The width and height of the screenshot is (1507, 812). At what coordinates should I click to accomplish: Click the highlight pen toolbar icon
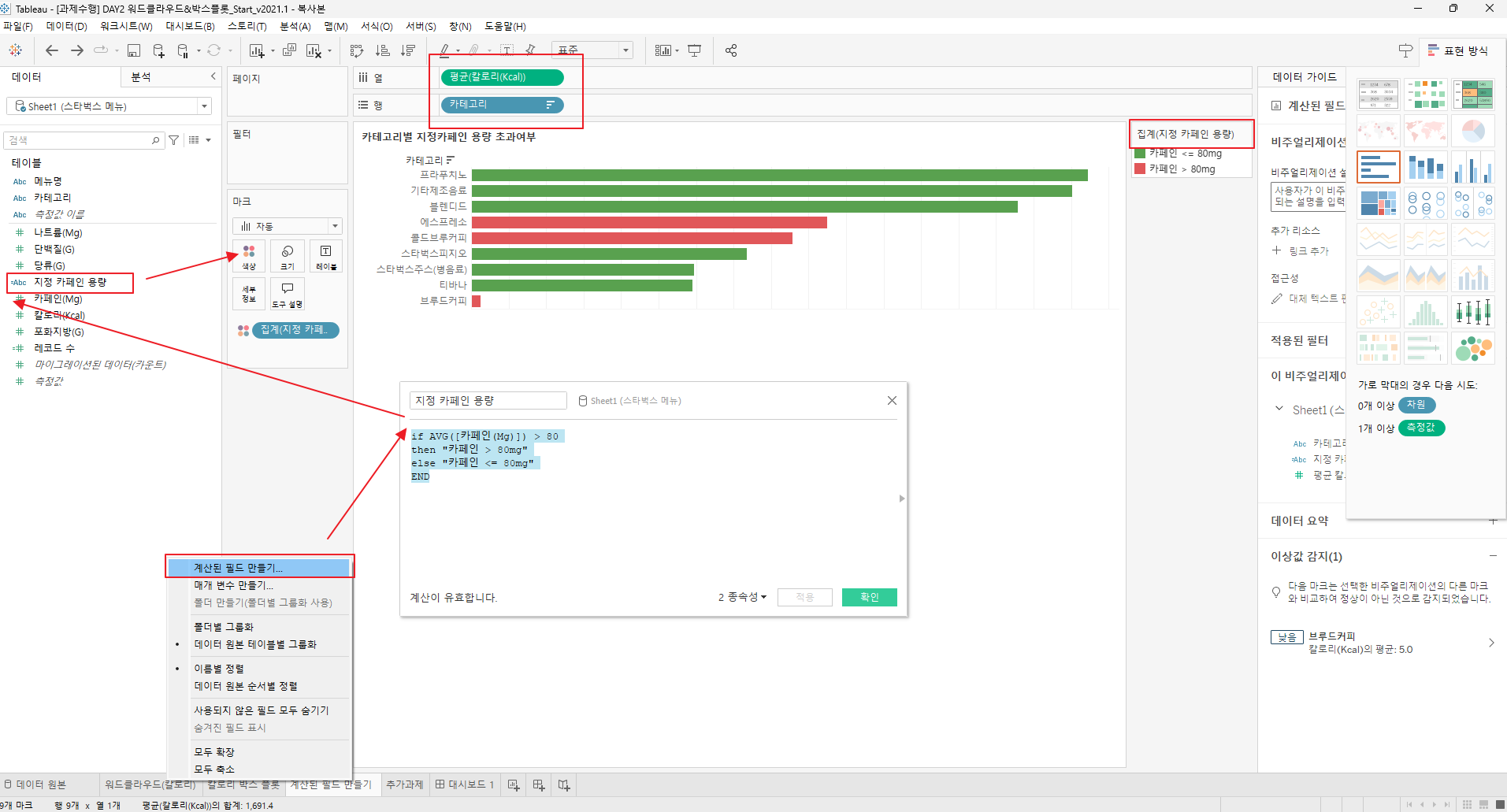[444, 50]
